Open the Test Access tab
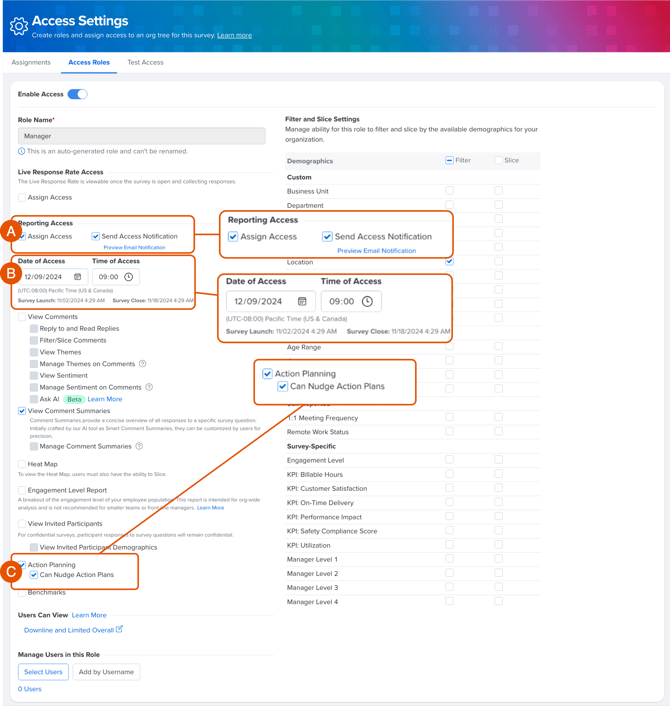This screenshot has width=670, height=706. pyautogui.click(x=145, y=62)
